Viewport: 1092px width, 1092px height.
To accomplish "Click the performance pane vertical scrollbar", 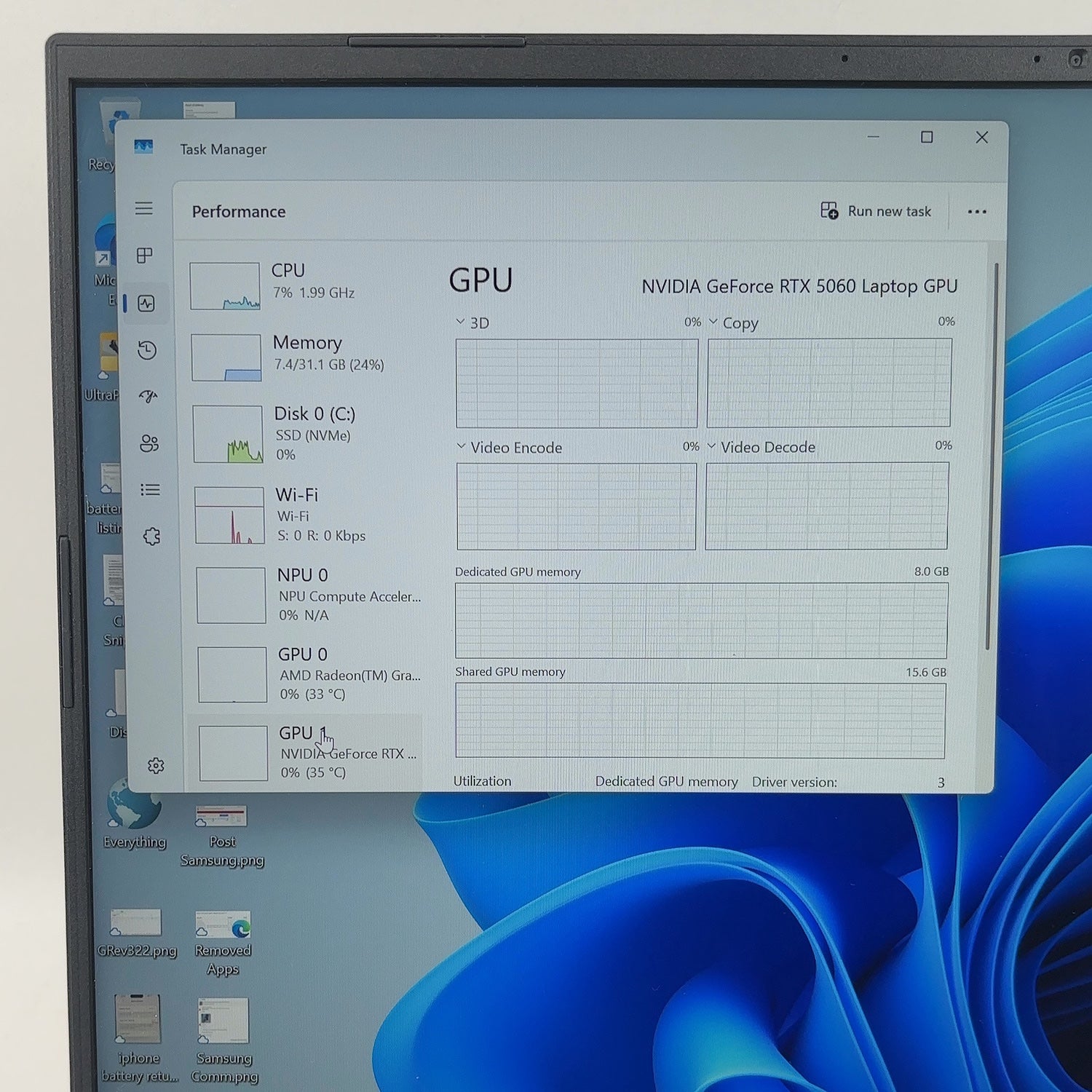I will point(992,455).
